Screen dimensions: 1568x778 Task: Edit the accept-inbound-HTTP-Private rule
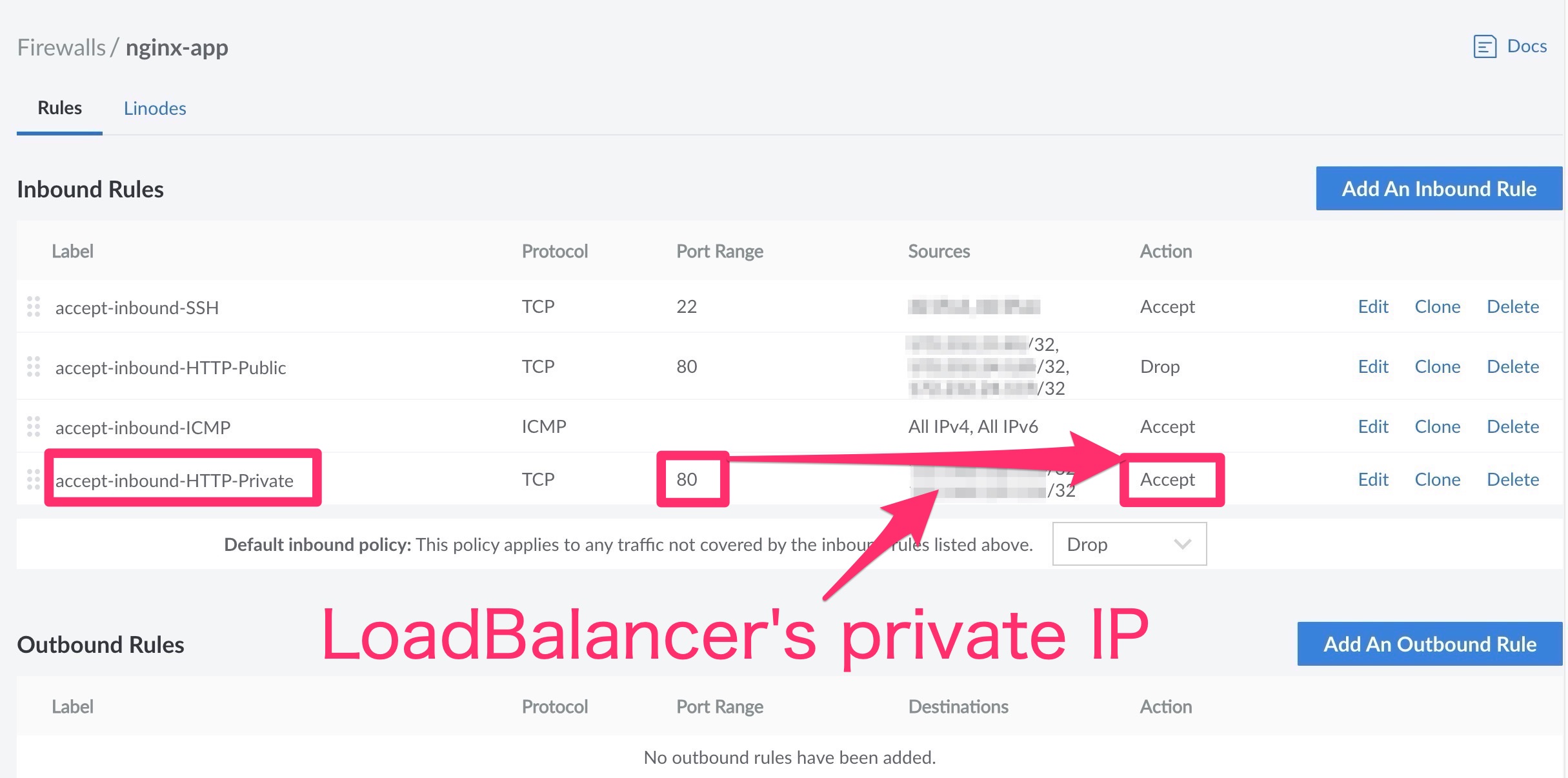[1372, 479]
